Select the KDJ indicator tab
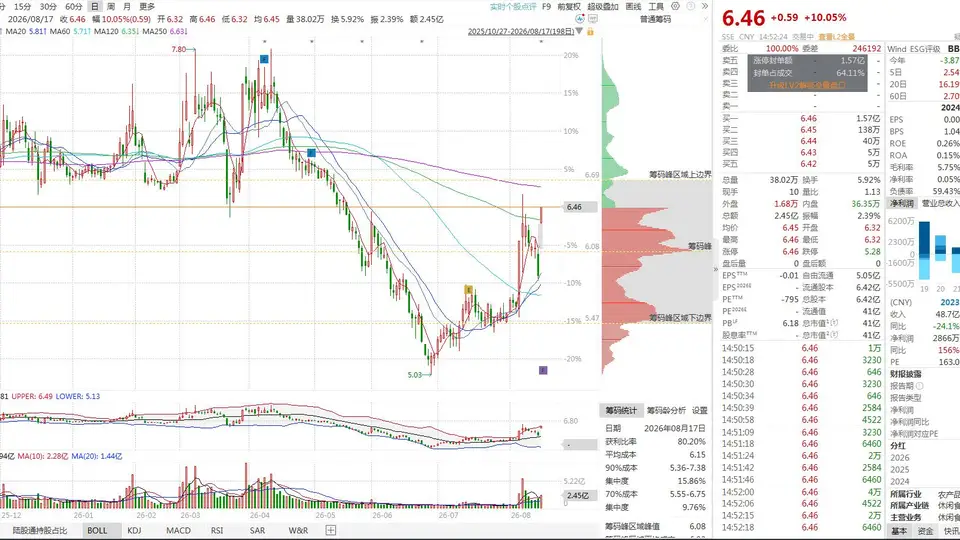The width and height of the screenshot is (960, 540). click(134, 530)
